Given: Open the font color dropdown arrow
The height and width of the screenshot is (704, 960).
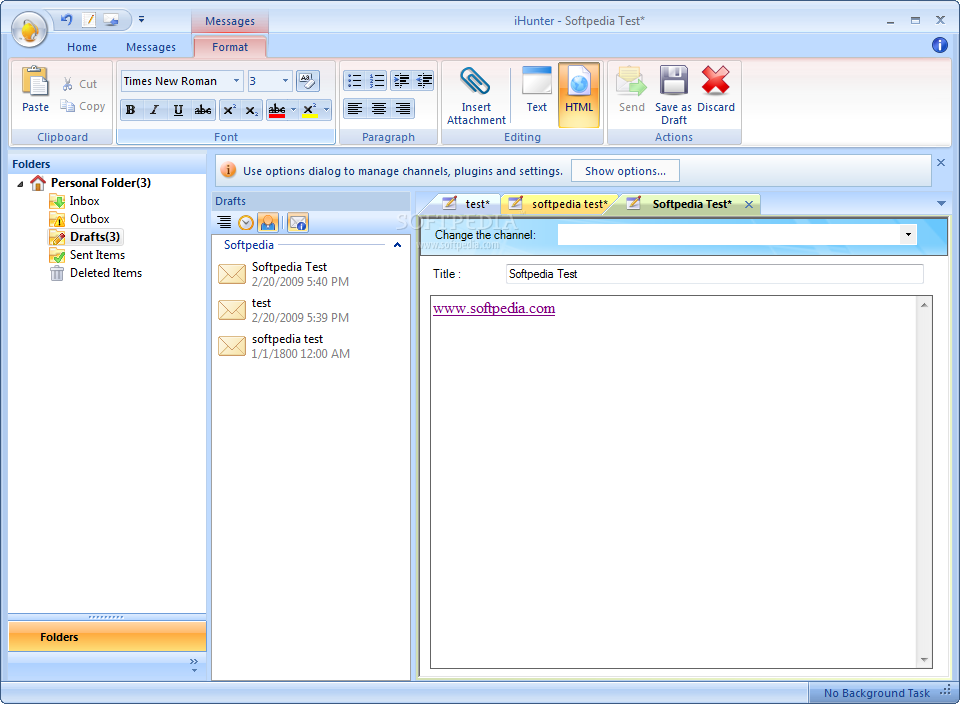Looking at the screenshot, I should point(293,110).
